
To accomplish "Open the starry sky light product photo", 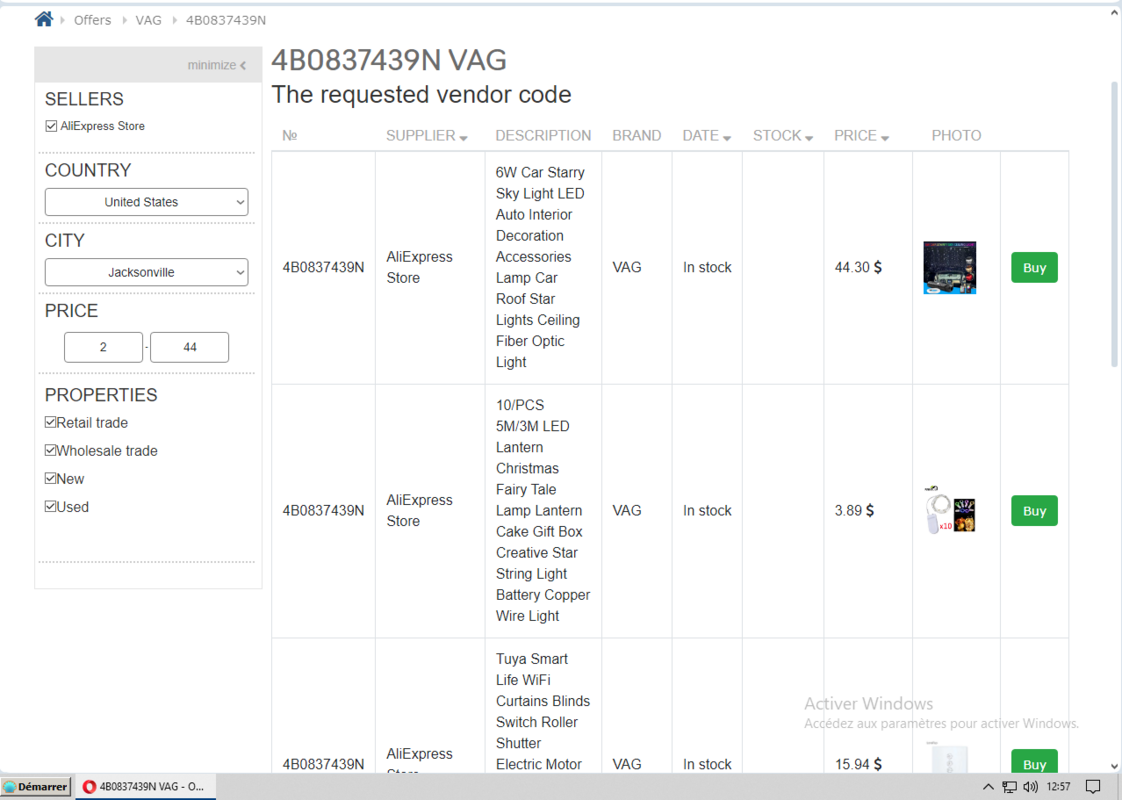I will 949,267.
